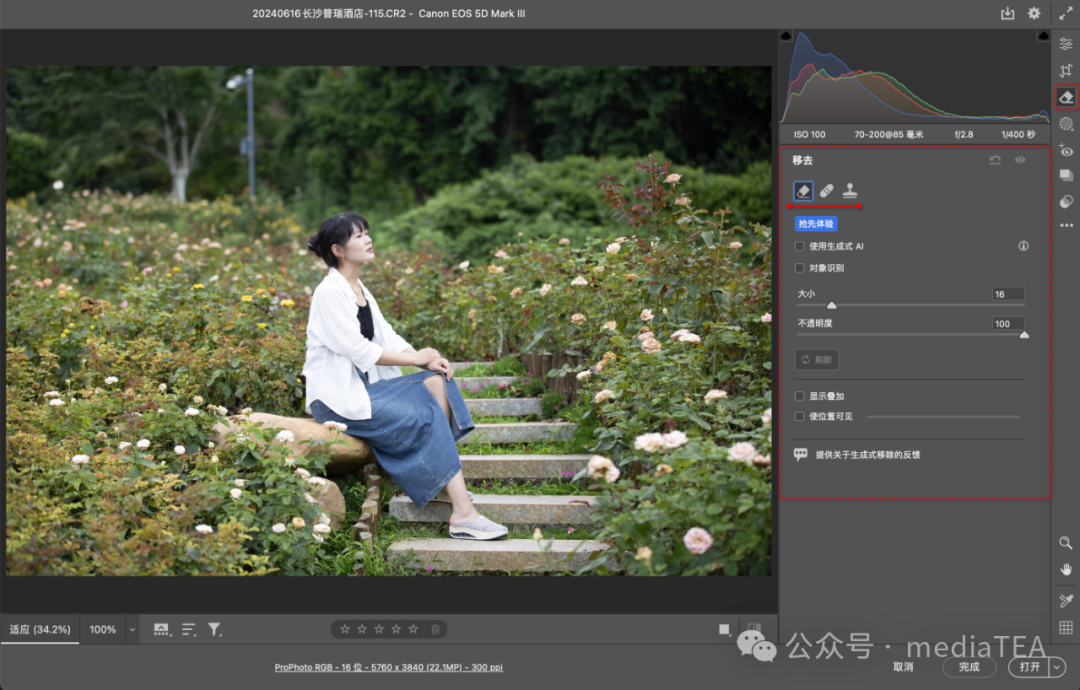This screenshot has height=690, width=1080.
Task: Click the 取消 button
Action: [903, 667]
